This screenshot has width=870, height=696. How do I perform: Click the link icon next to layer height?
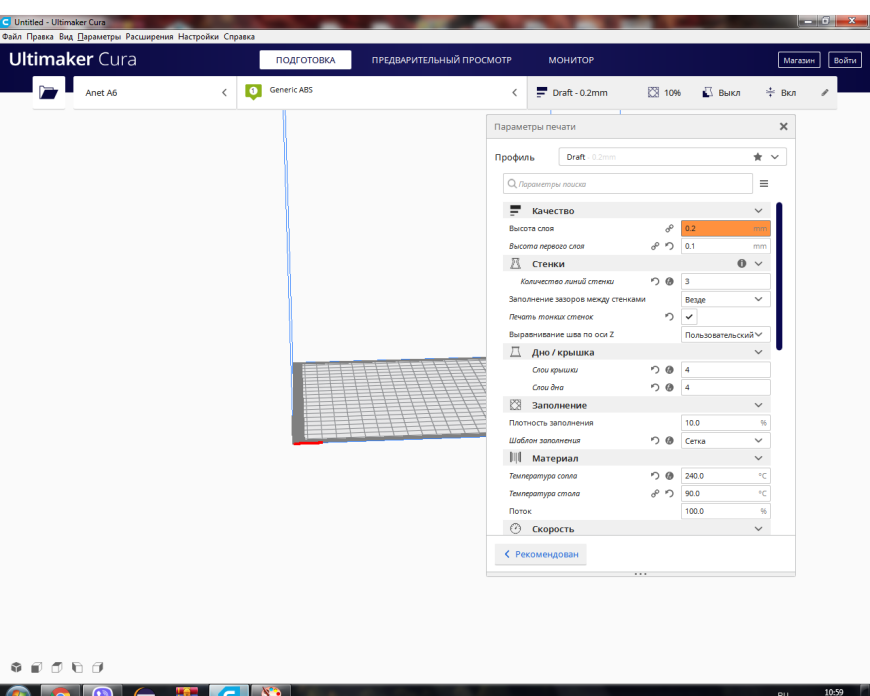[669, 228]
